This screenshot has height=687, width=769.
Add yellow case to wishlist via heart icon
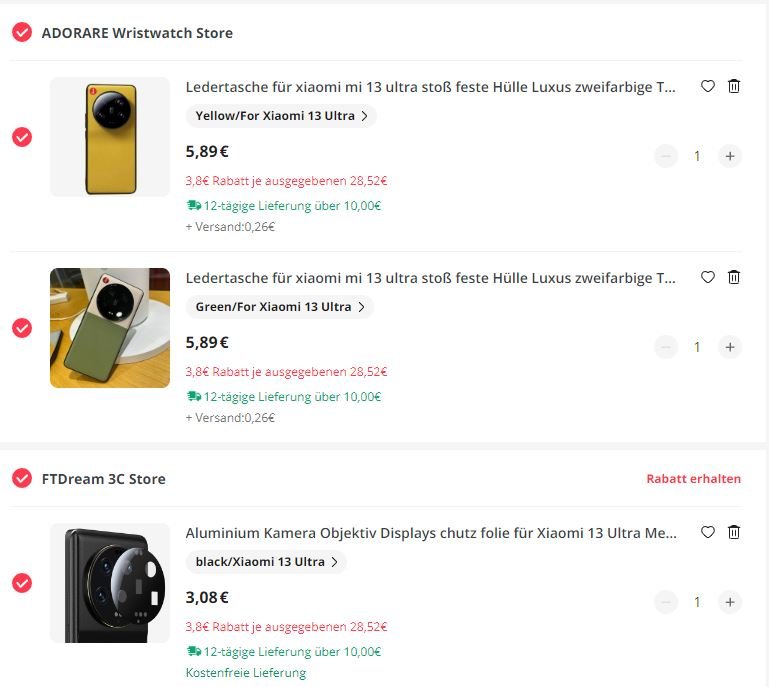tap(707, 86)
